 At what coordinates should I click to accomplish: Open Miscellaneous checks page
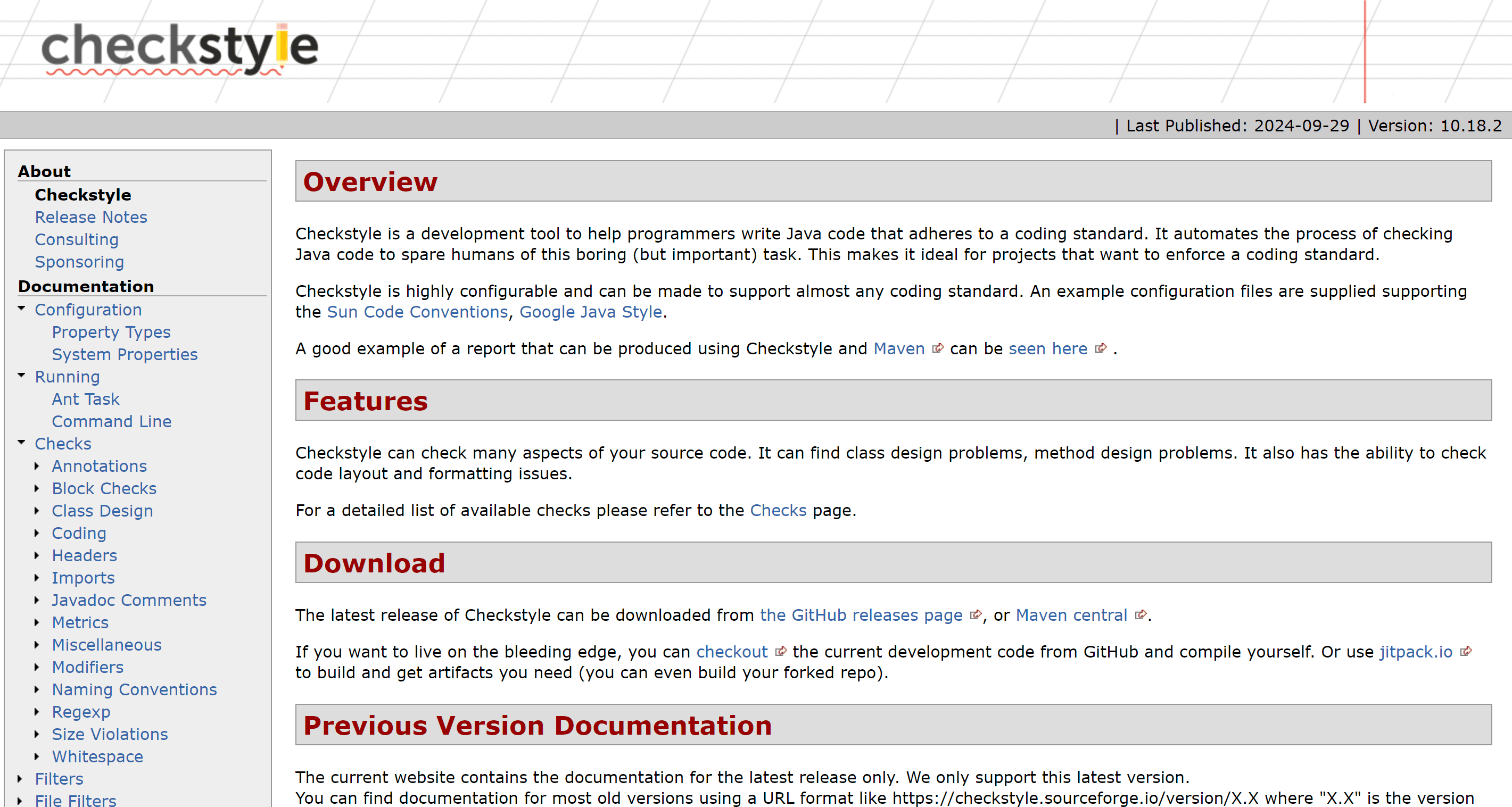tap(107, 644)
